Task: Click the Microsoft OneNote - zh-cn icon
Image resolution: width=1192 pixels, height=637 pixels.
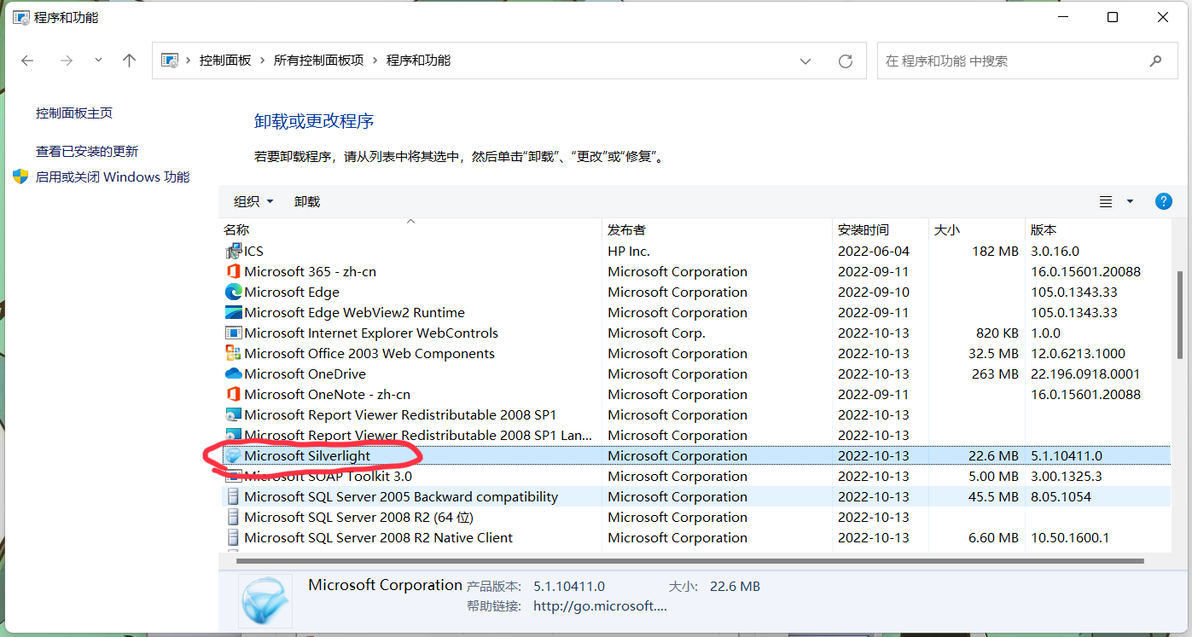Action: [233, 395]
